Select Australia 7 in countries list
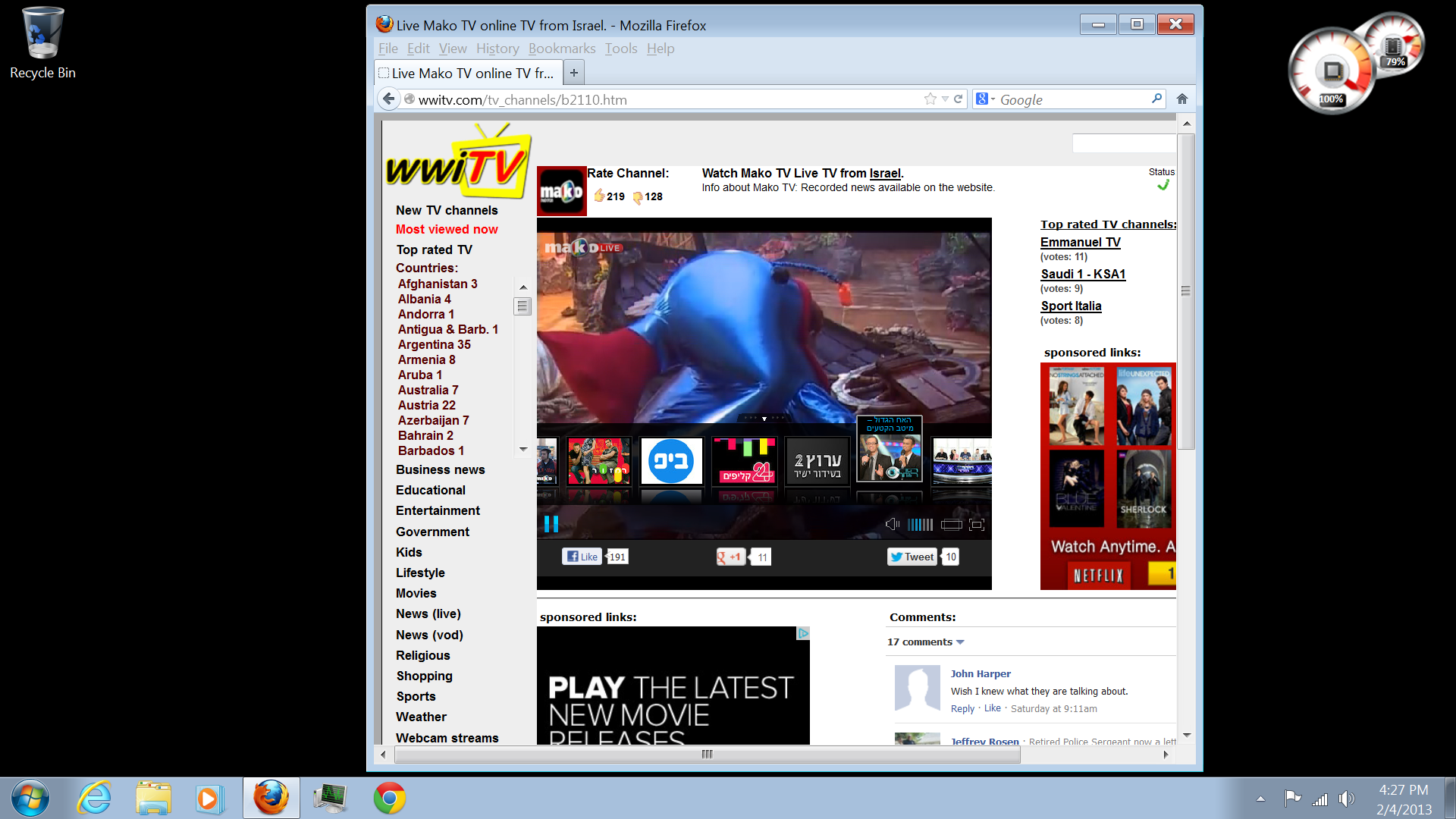 pyautogui.click(x=428, y=390)
